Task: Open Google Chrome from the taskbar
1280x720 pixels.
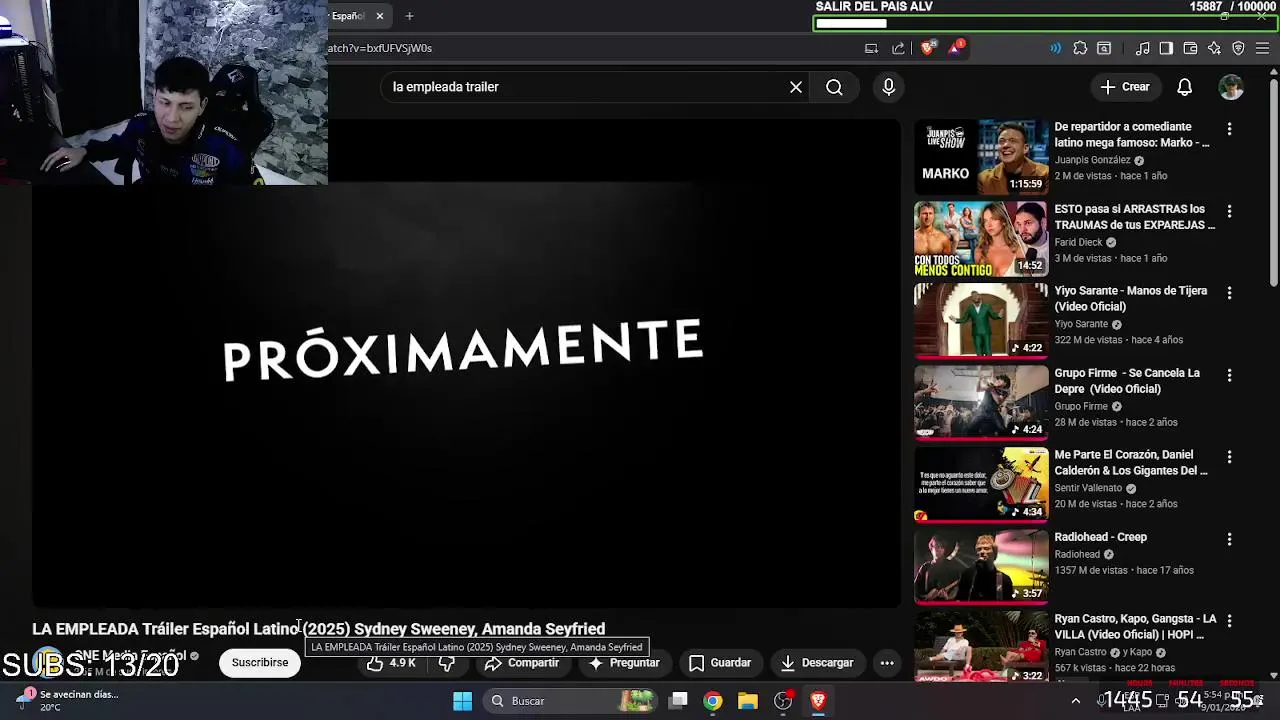Action: pos(713,701)
